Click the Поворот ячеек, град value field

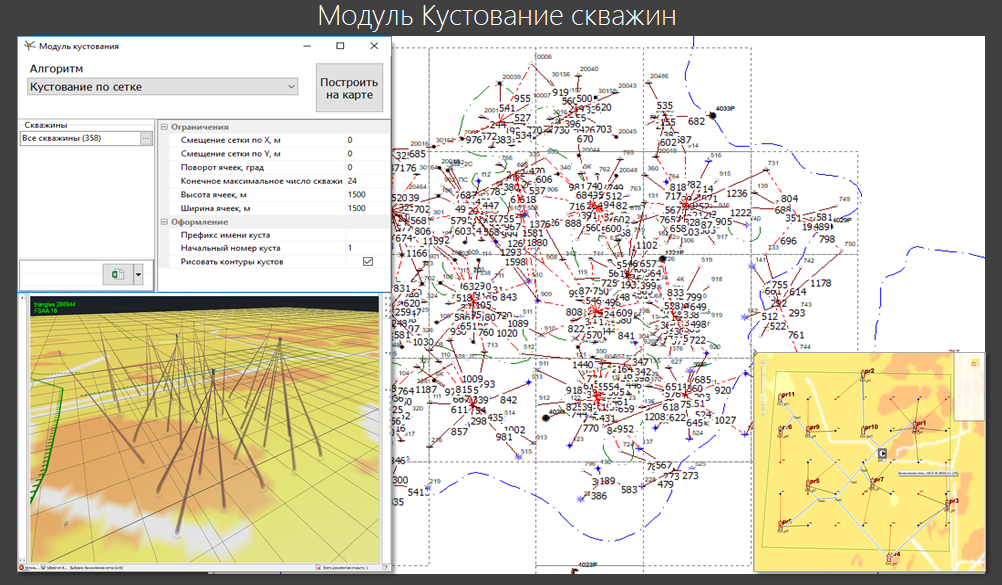click(367, 167)
